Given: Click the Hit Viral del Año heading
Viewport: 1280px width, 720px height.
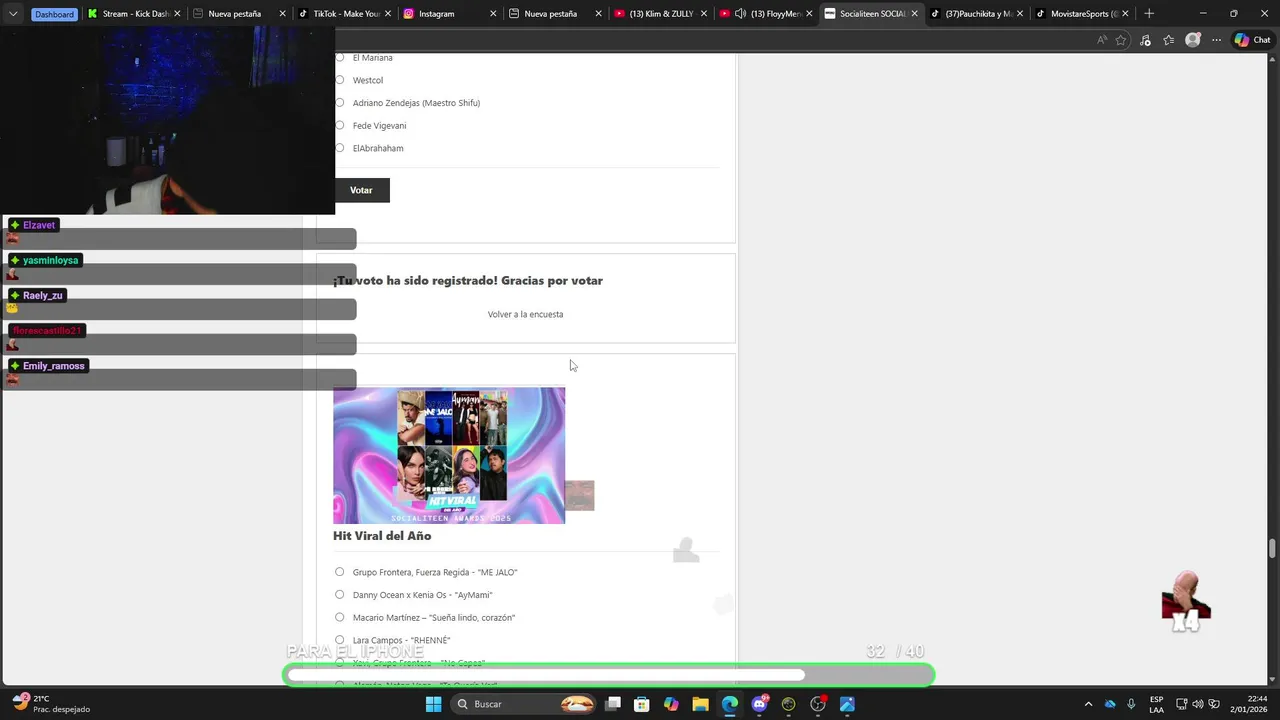Looking at the screenshot, I should pos(382,536).
